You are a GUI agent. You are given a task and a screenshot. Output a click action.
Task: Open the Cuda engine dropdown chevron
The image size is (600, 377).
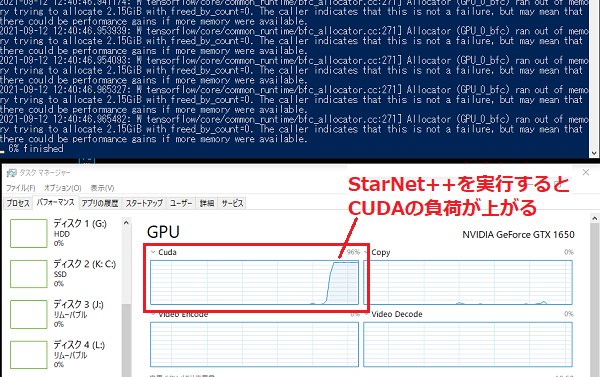coord(153,252)
